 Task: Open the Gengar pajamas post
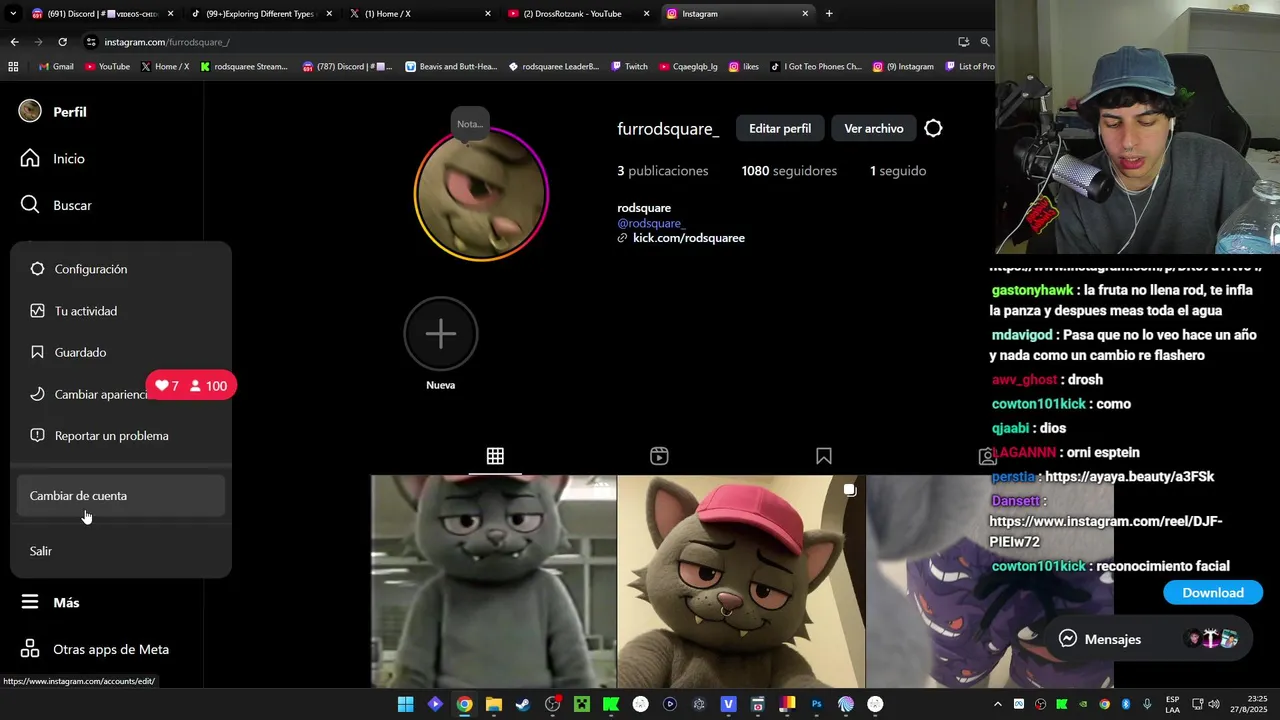tap(990, 582)
